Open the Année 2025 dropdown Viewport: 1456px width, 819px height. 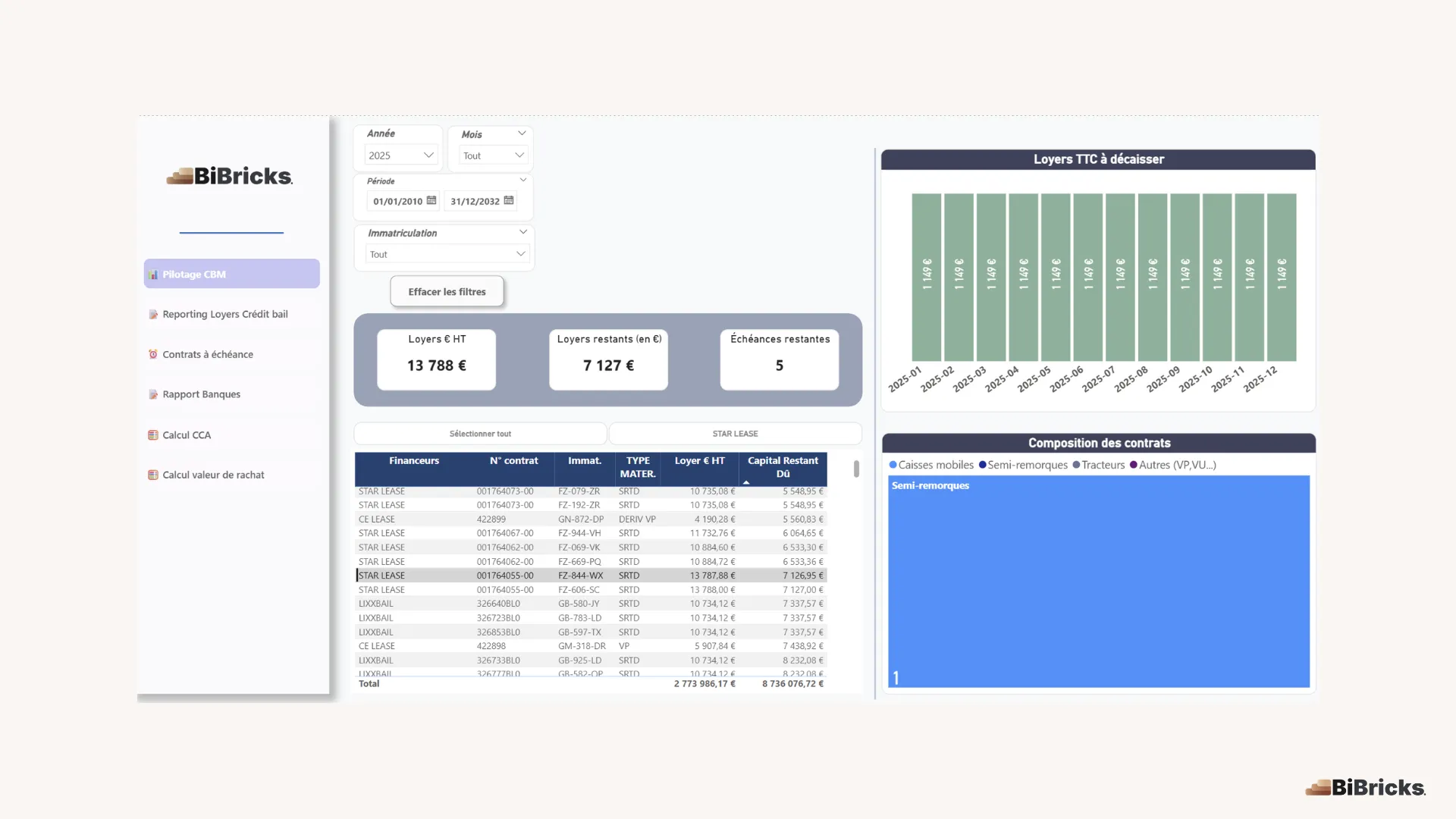[x=401, y=155]
